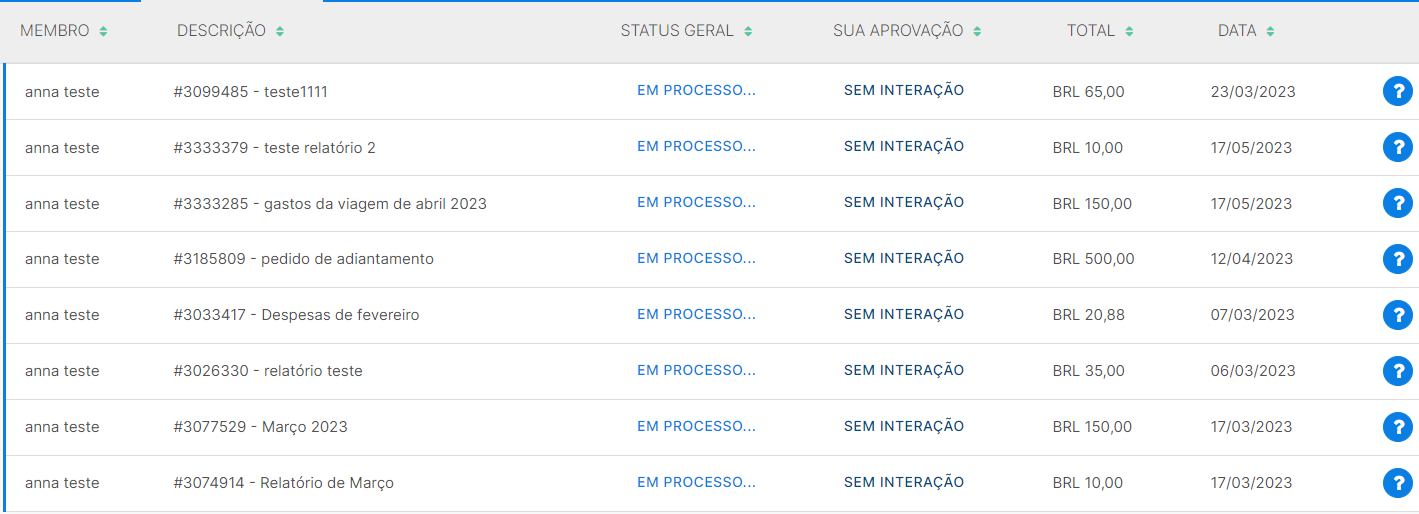Screen dimensions: 1419x514
Task: Open help icon for gastos da viagem row
Action: [1397, 203]
